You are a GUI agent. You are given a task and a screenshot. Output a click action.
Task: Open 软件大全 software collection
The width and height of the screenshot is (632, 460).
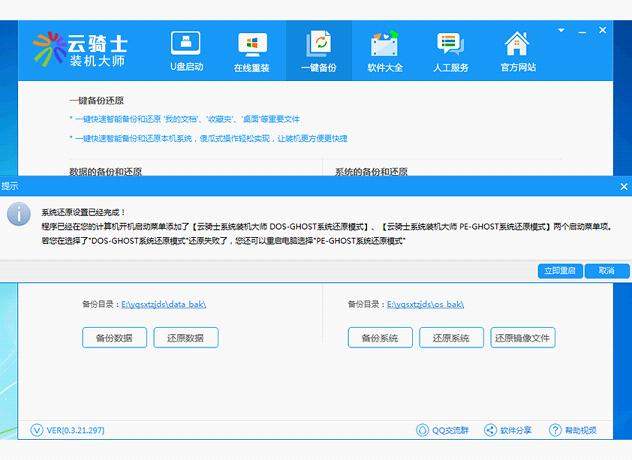(x=385, y=52)
